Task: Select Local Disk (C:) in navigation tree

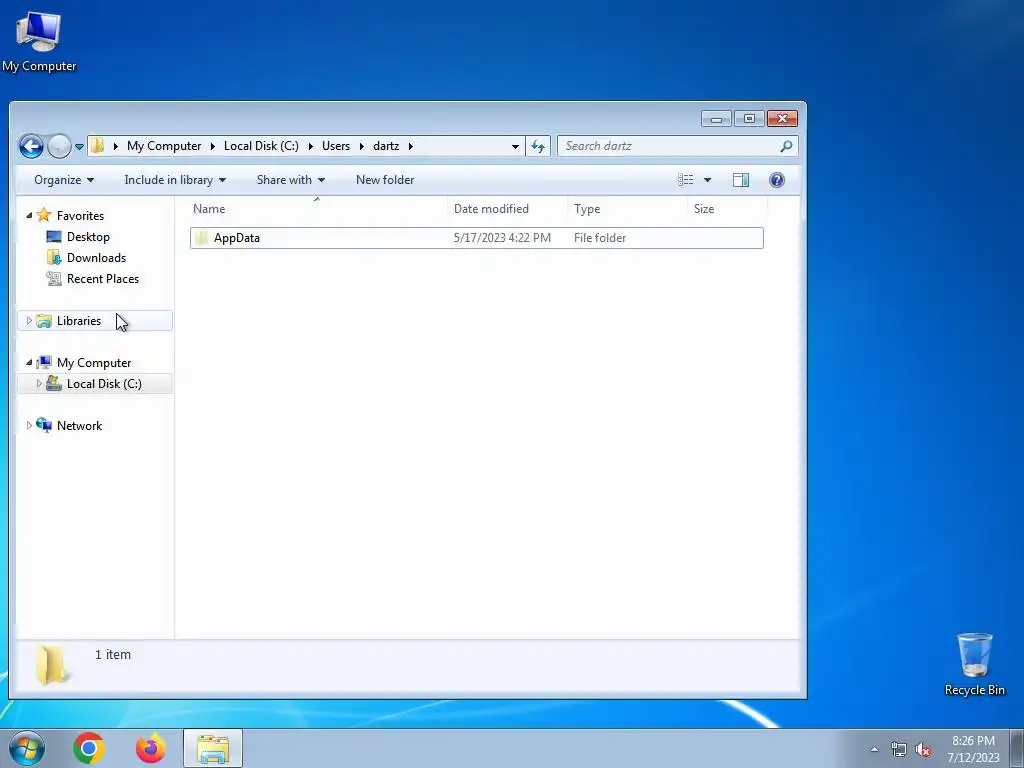Action: point(104,384)
